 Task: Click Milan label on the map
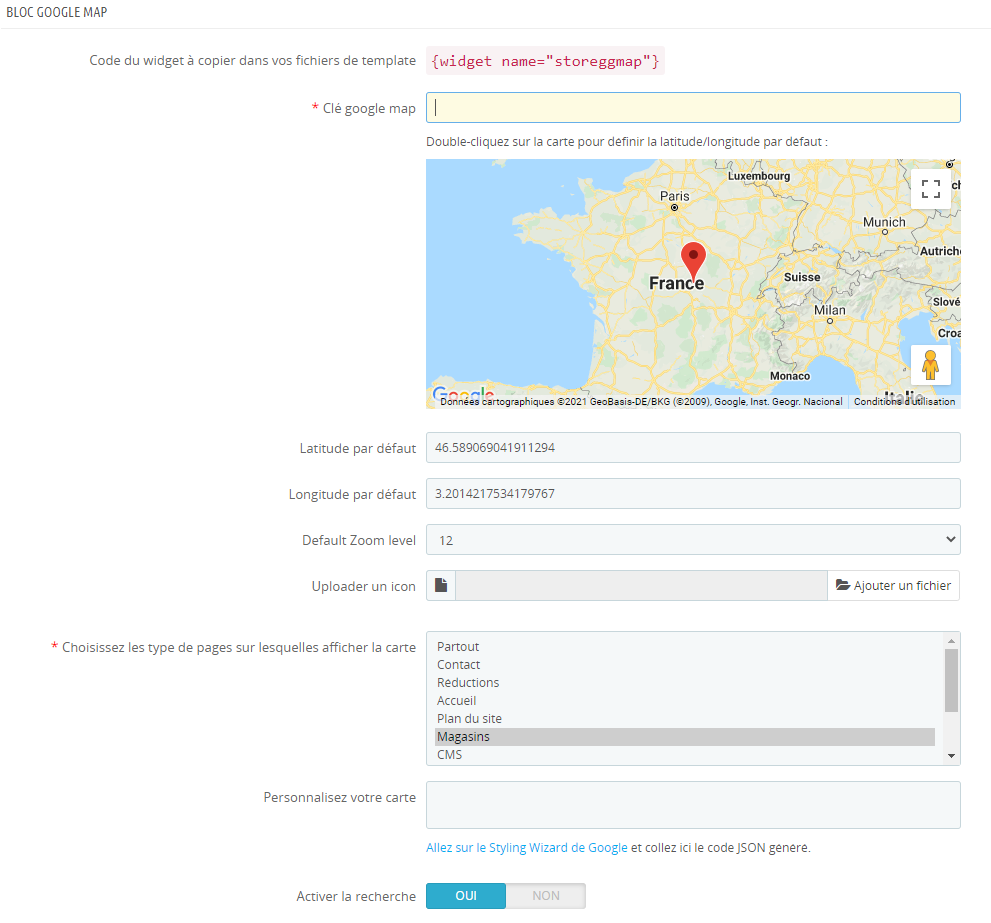click(829, 310)
